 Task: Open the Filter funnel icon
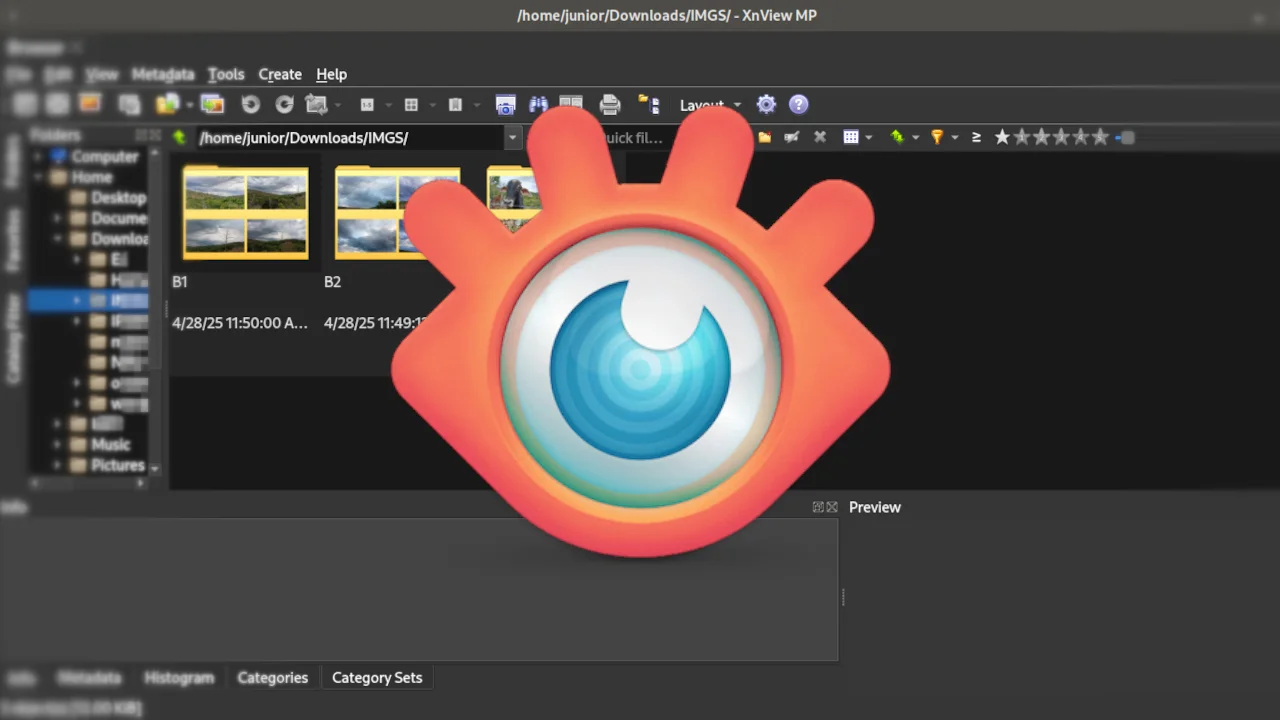click(937, 137)
